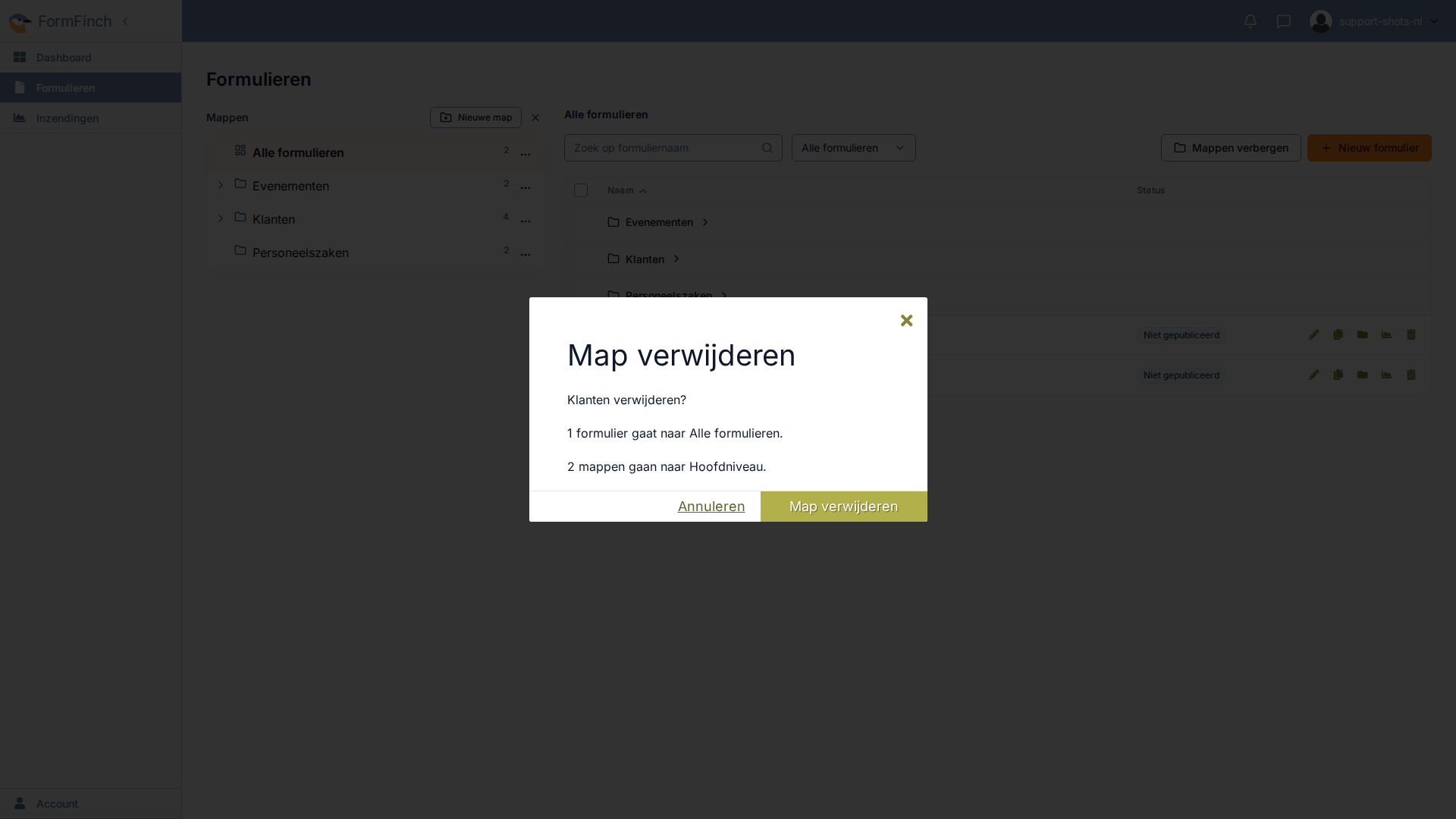Open Account in the sidebar

(90, 804)
